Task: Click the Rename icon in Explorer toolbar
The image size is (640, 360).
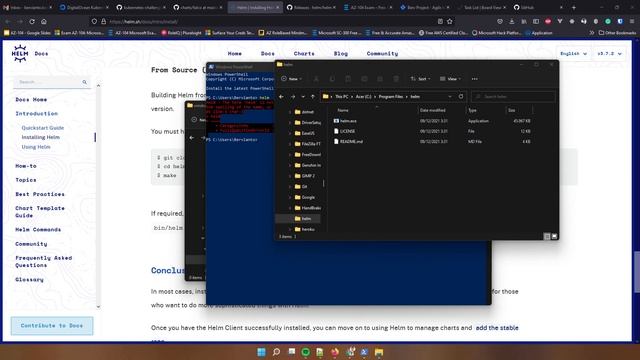Action: [364, 79]
